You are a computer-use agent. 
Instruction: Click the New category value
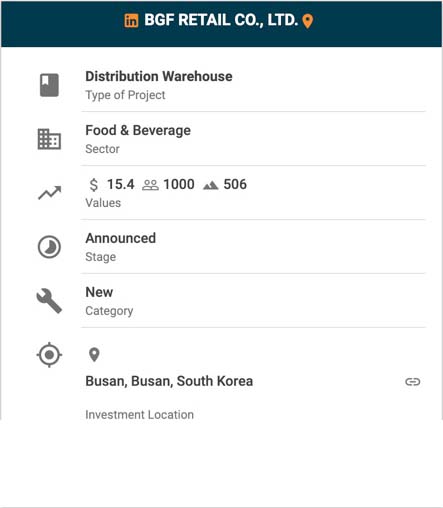(99, 292)
